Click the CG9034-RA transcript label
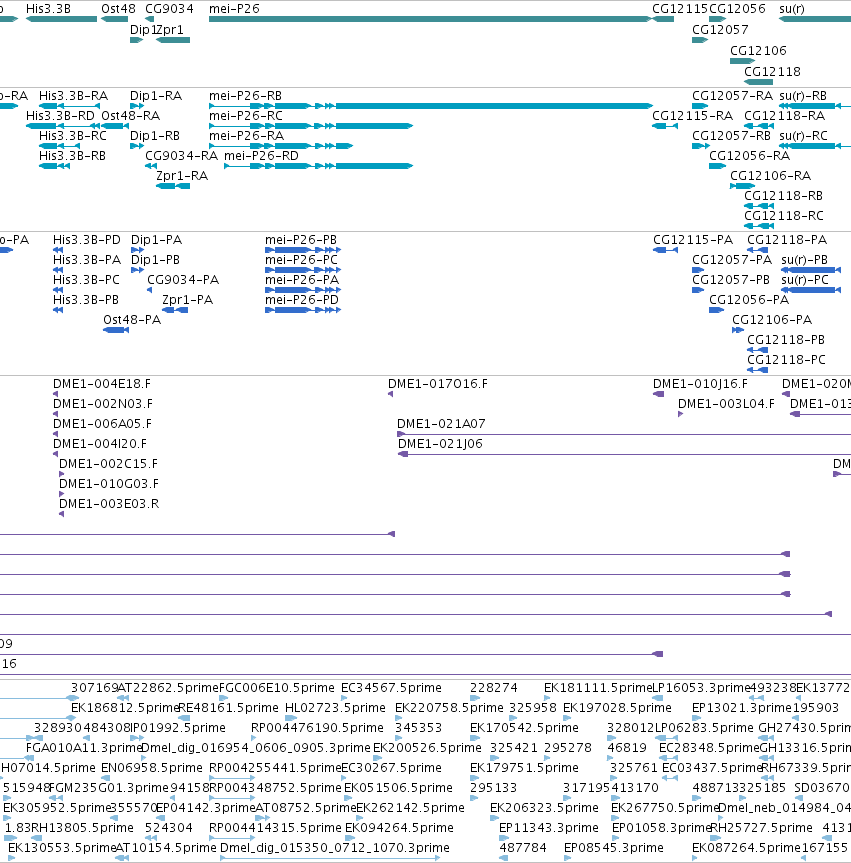This screenshot has height=863, width=851. pyautogui.click(x=182, y=156)
